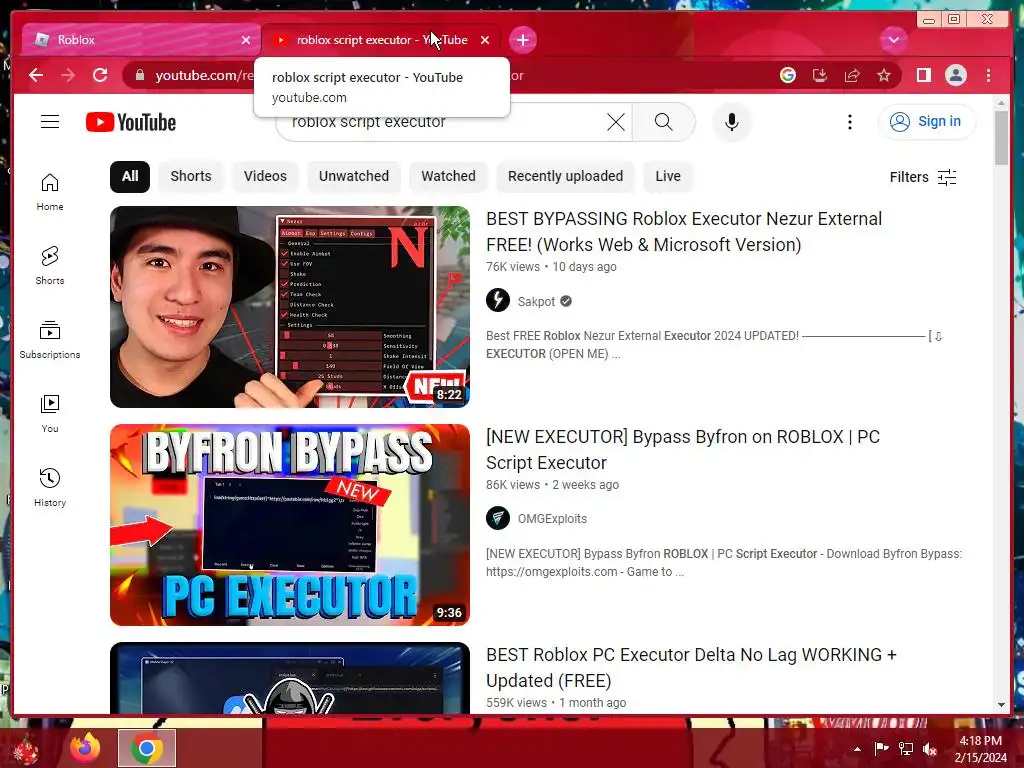
Task: Select the Live filter chip
Action: coord(667,176)
